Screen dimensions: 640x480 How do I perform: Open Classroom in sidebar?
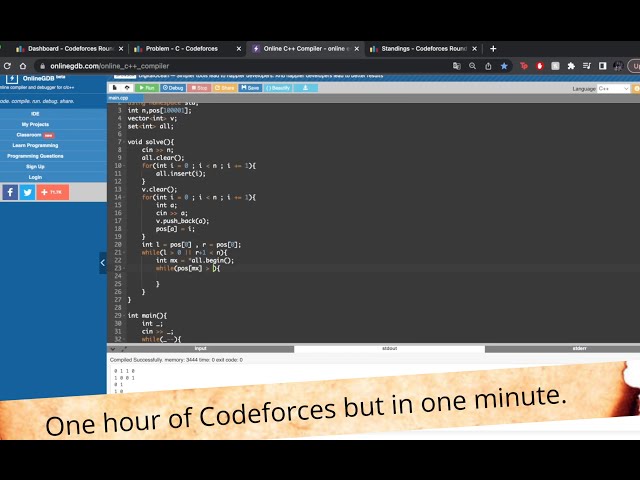pos(36,135)
